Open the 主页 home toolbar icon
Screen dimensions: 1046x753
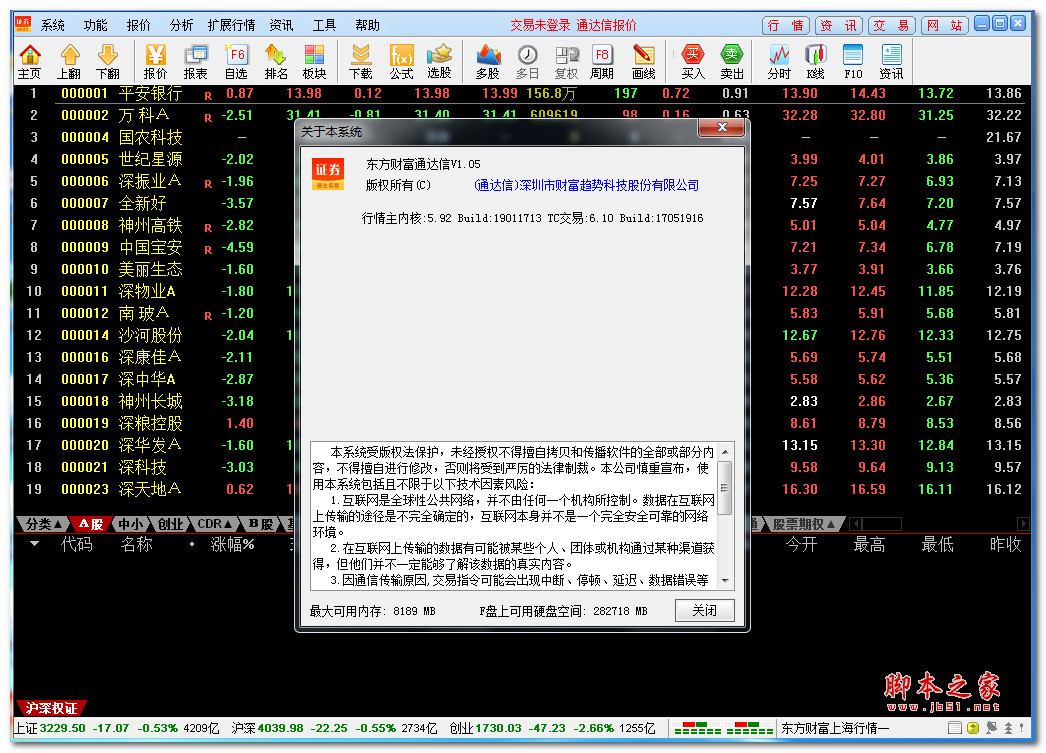pos(29,61)
